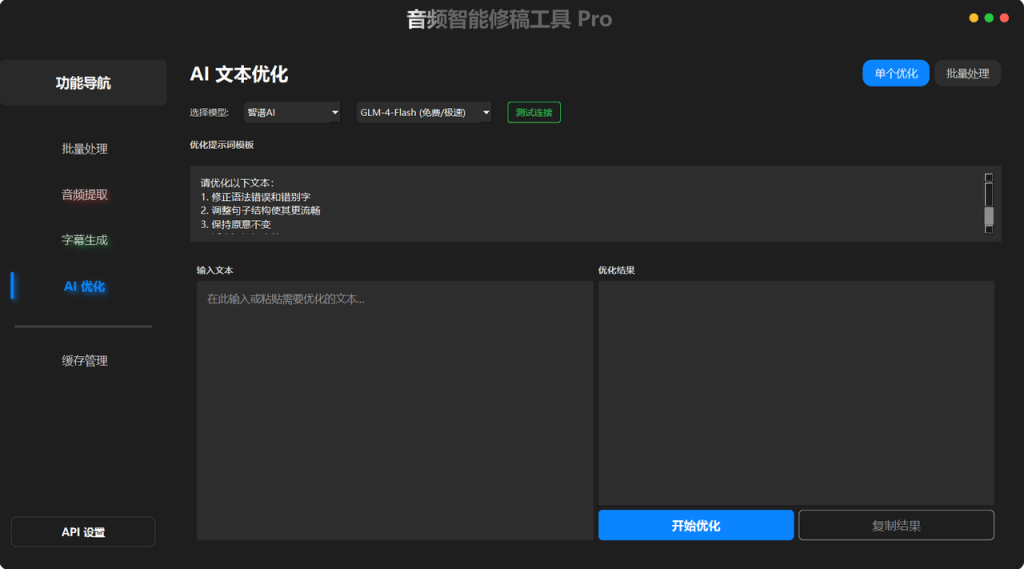Click the red close window dot

point(1004,18)
